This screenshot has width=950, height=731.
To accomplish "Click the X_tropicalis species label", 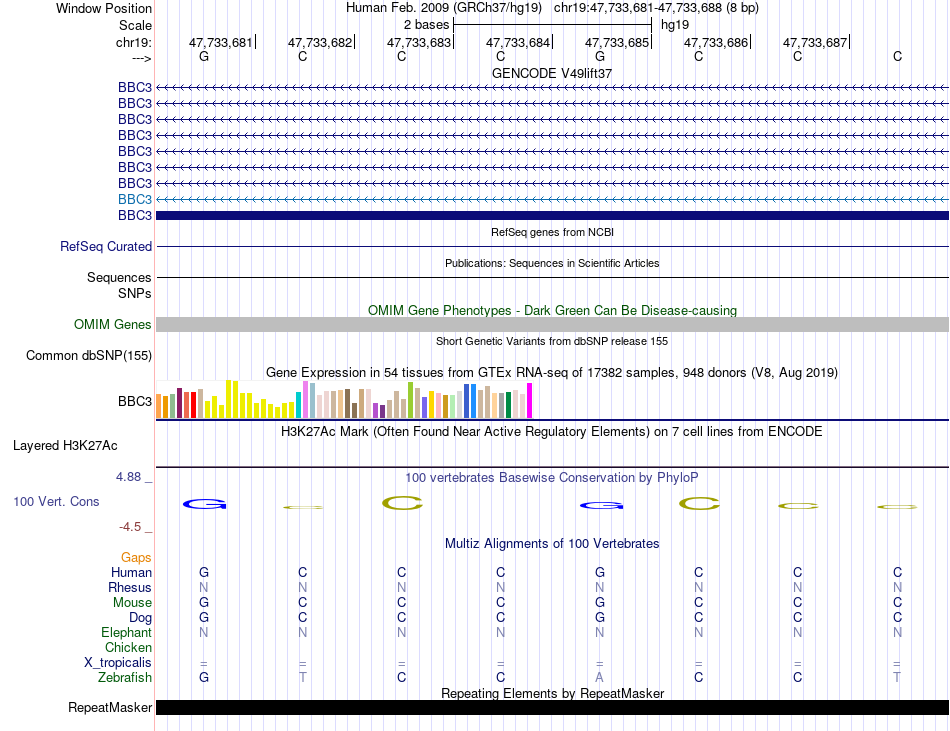I will (x=118, y=663).
